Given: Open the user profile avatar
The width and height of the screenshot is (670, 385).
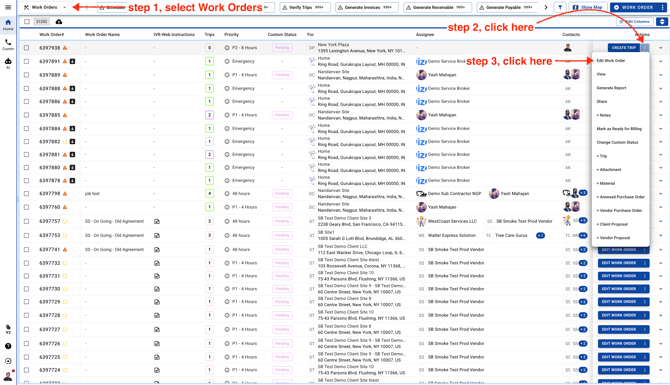Looking at the screenshot, I should pyautogui.click(x=8, y=376).
